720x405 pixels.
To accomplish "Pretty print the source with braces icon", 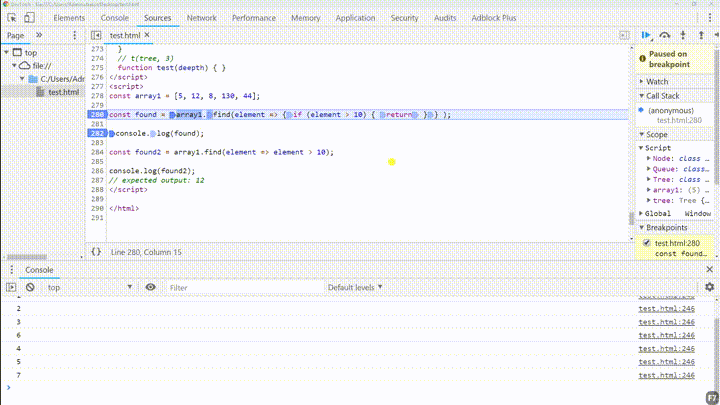I will (x=96, y=252).
